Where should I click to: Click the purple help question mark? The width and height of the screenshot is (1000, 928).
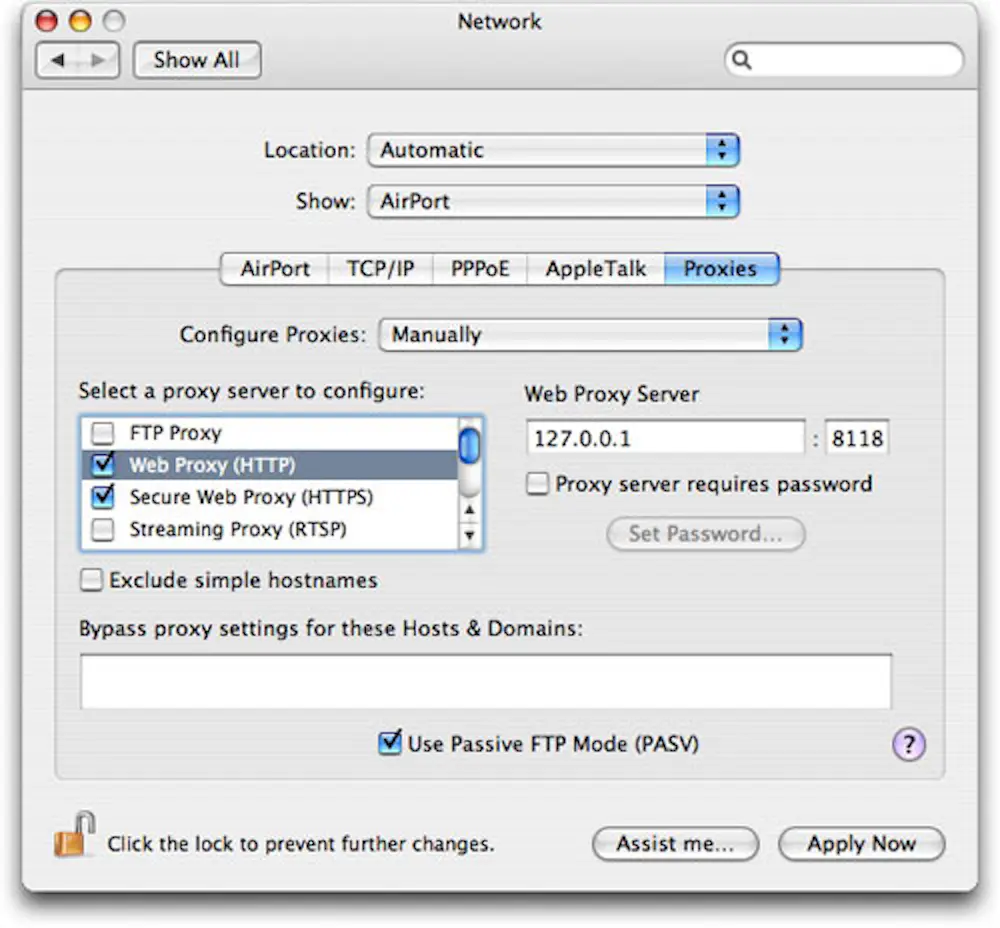pyautogui.click(x=908, y=745)
